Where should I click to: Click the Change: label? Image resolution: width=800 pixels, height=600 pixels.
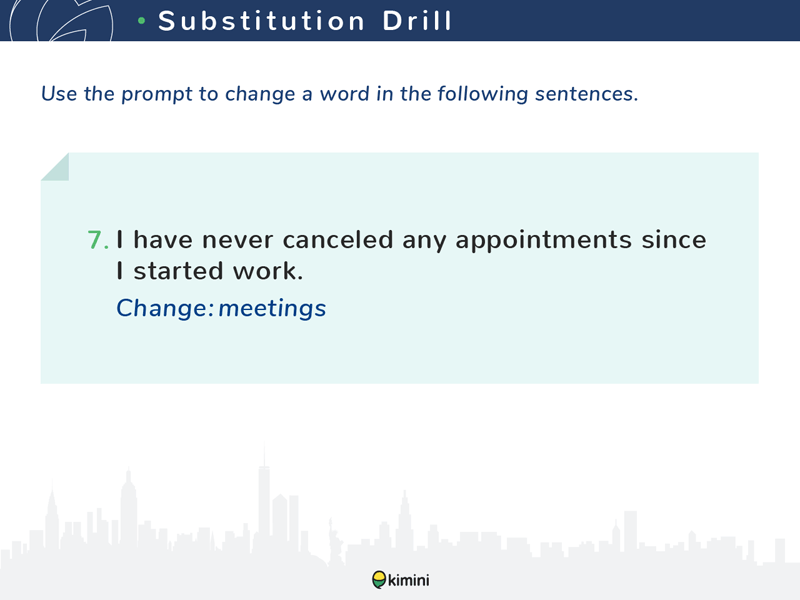click(x=165, y=309)
